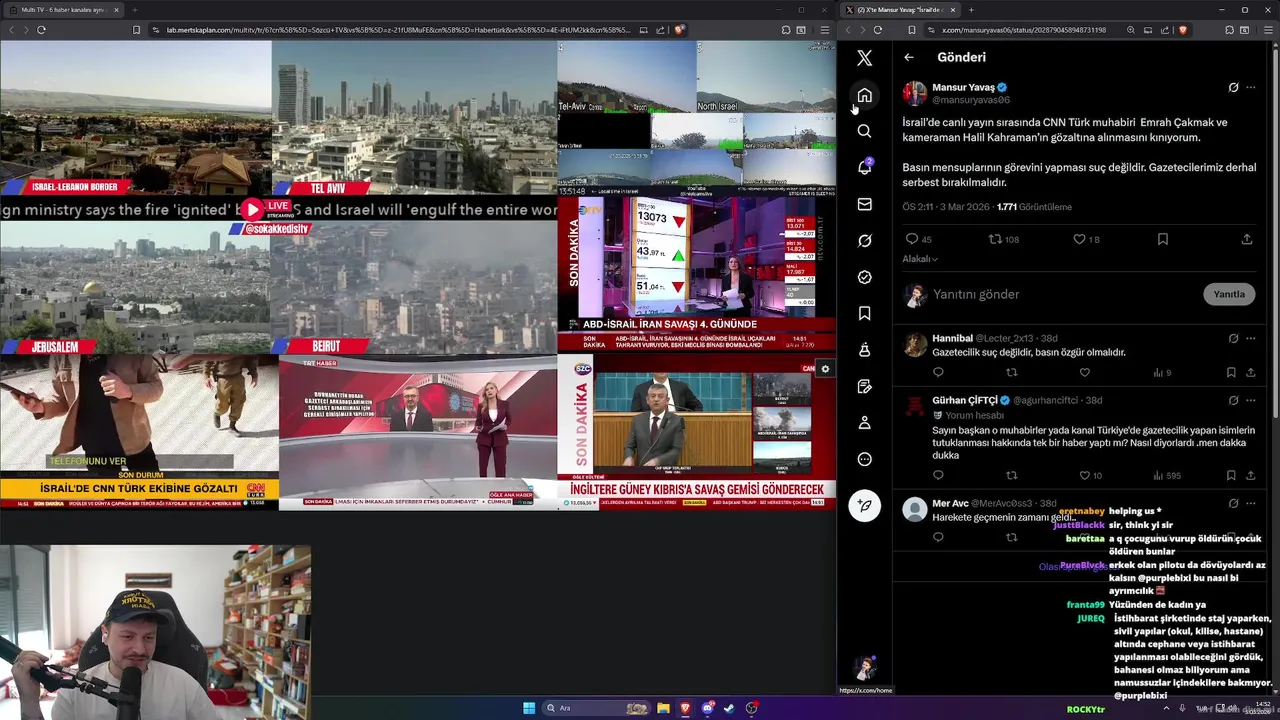Open more options on Mer Avc reply
The width and height of the screenshot is (1280, 720).
[1250, 503]
